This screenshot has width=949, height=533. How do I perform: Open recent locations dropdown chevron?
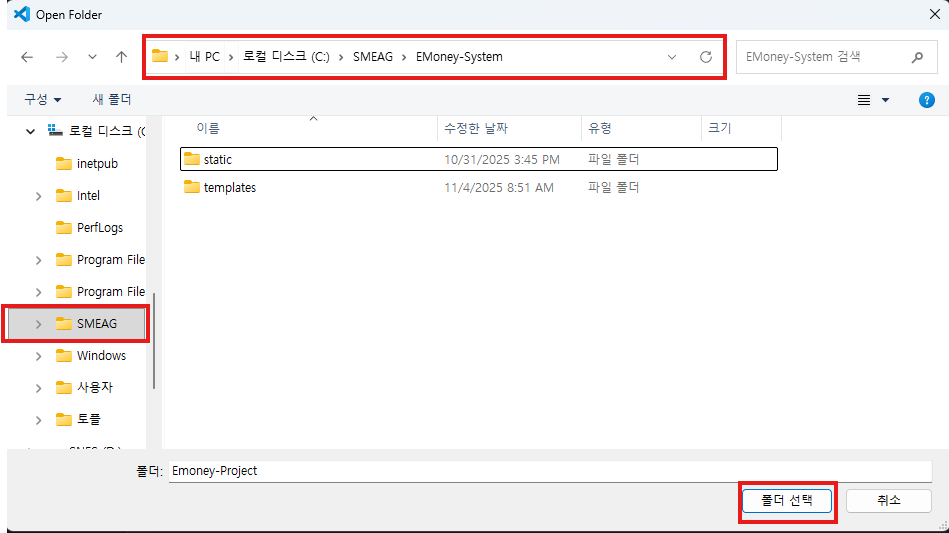(92, 57)
